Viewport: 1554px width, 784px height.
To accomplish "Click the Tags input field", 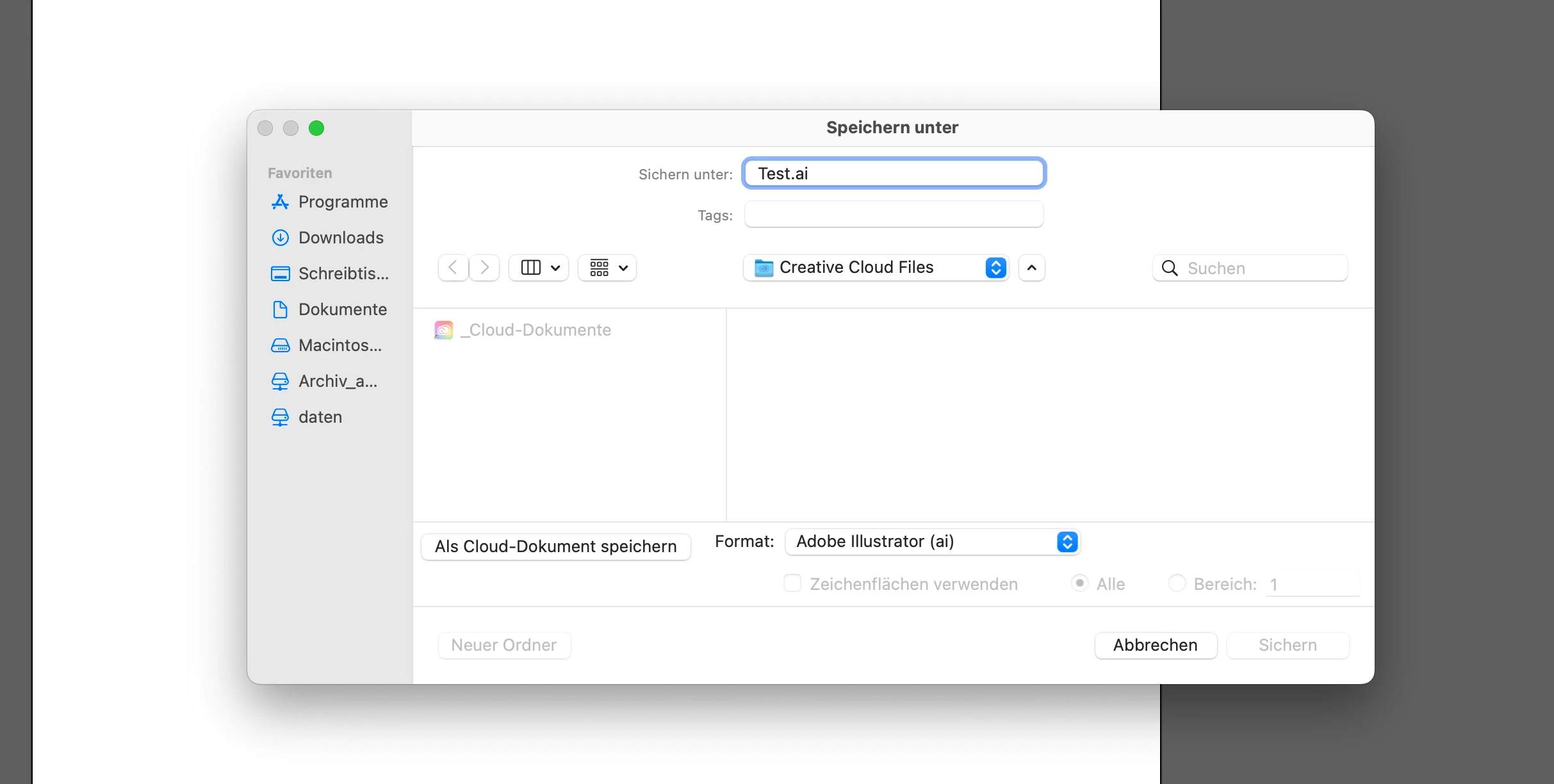I will click(x=894, y=215).
